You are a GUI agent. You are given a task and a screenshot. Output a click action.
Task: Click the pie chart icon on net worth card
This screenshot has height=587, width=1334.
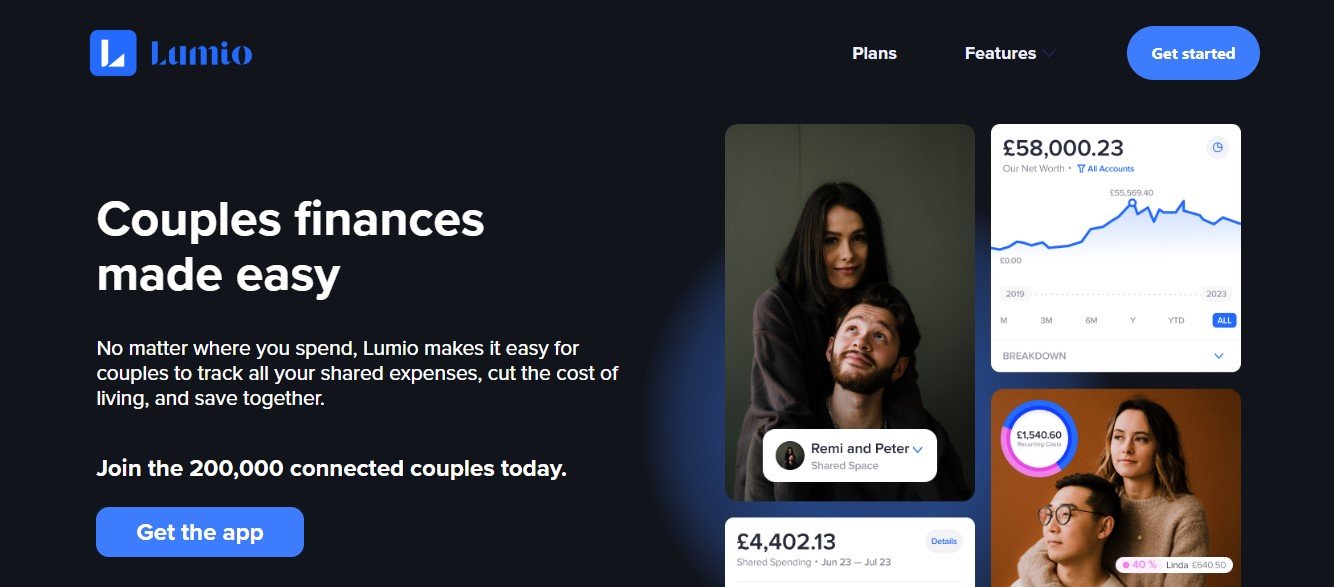pos(1217,147)
